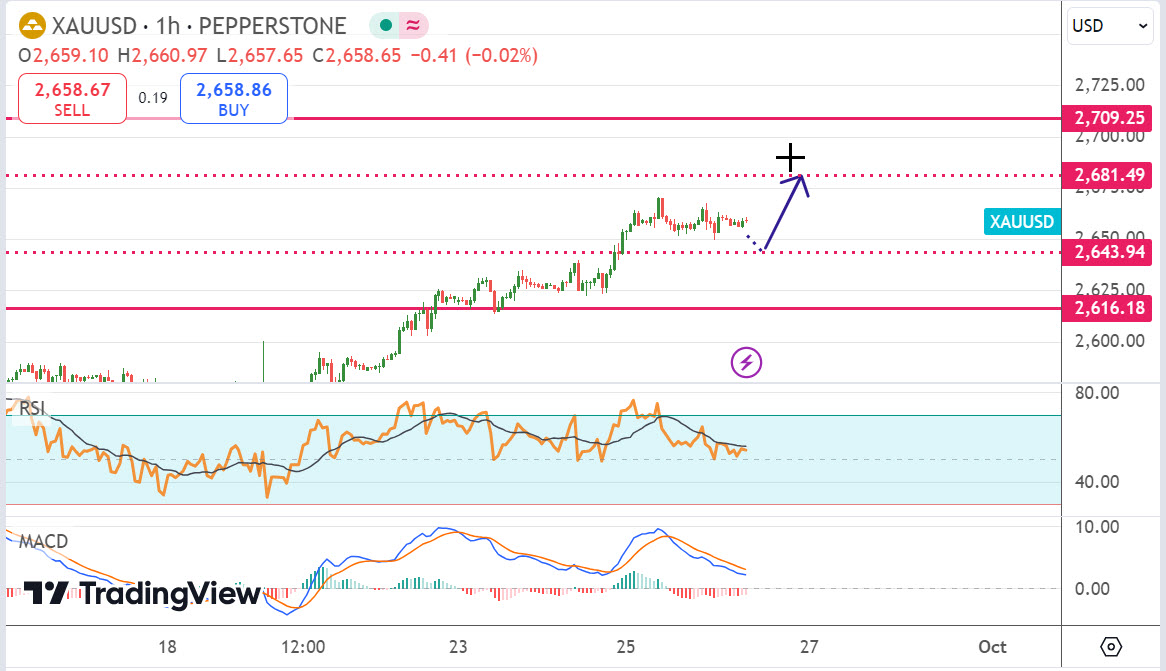The height and width of the screenshot is (671, 1166).
Task: Open the USD currency dropdown
Action: tap(1110, 26)
